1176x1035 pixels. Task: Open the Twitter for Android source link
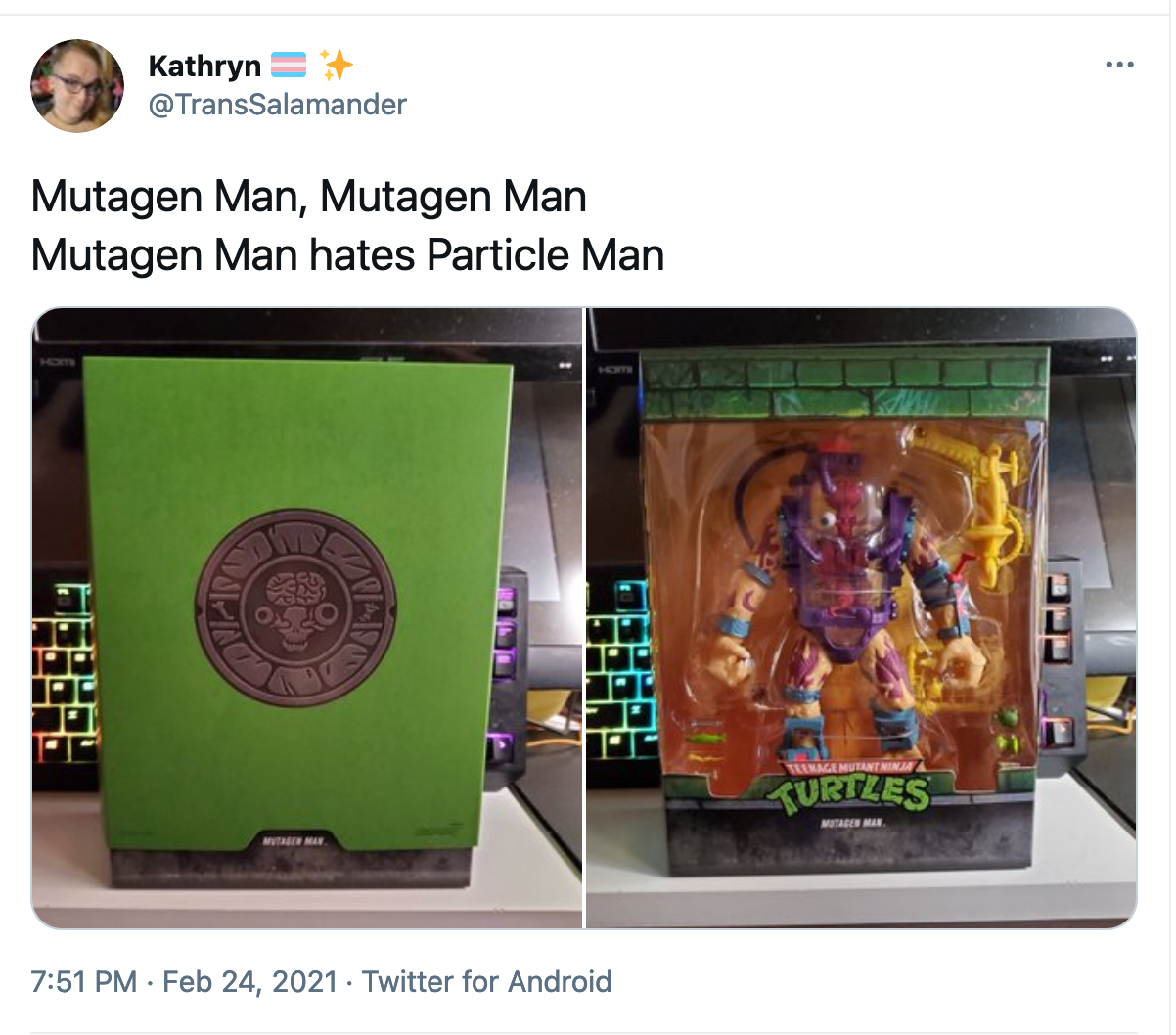click(x=486, y=981)
